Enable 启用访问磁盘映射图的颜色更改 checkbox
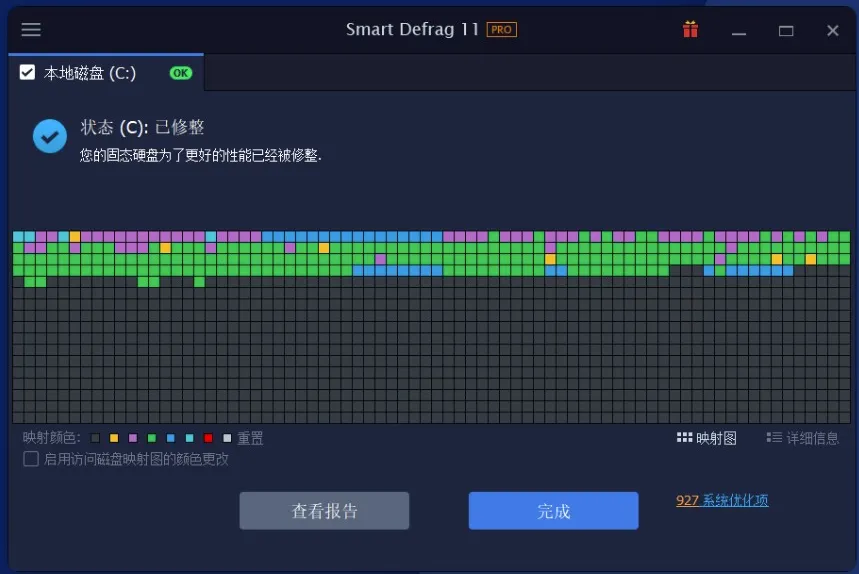Image resolution: width=859 pixels, height=574 pixels. 31,459
